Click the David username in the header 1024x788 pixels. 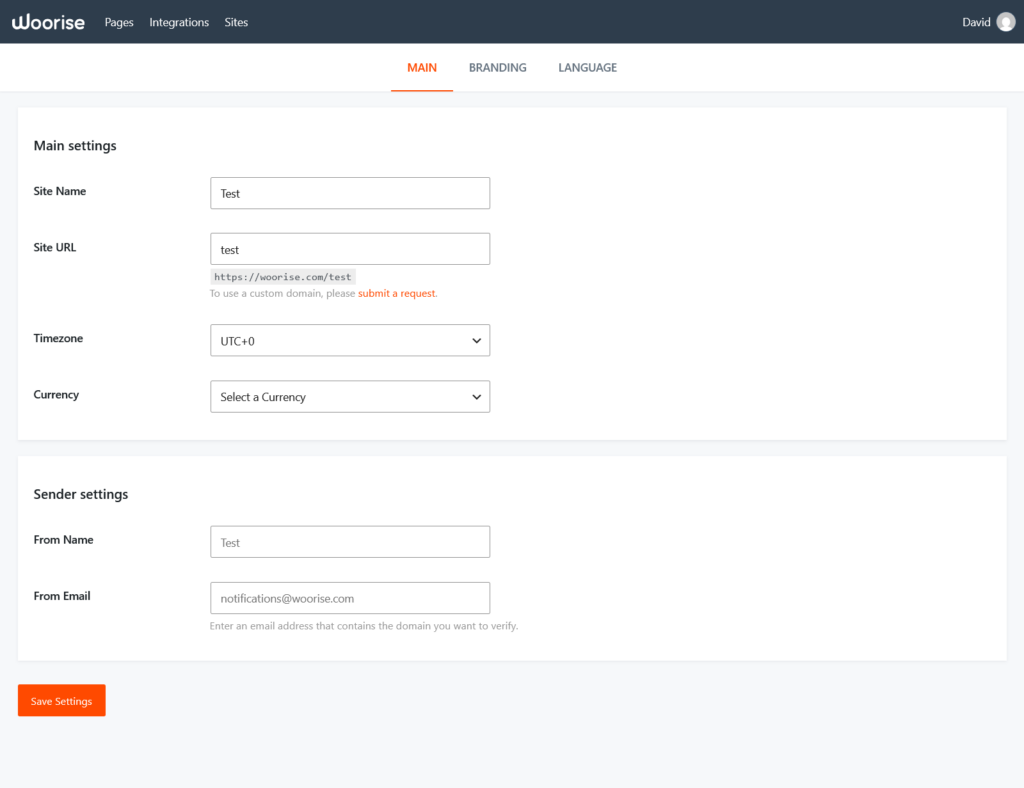[x=976, y=22]
